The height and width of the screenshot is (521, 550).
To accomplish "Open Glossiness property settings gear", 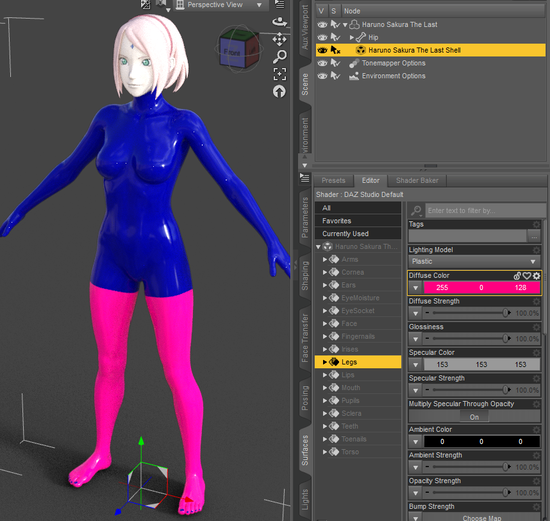I will (x=536, y=327).
